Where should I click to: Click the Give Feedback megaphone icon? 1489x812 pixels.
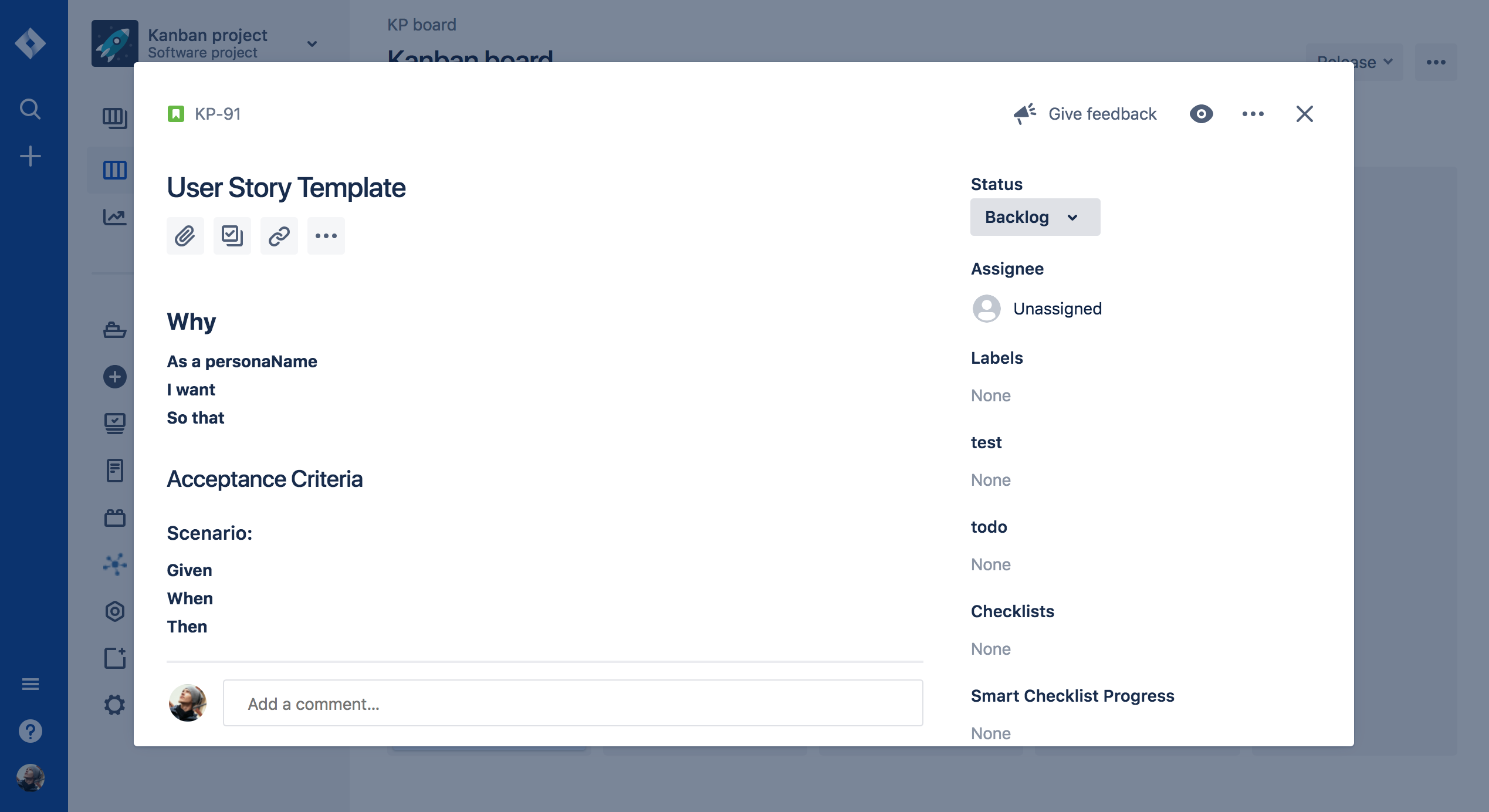pos(1024,112)
